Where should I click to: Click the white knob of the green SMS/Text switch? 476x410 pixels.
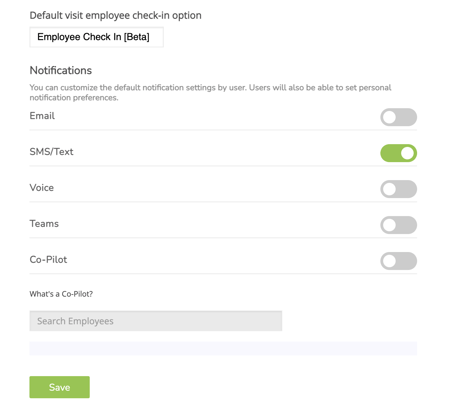click(407, 153)
